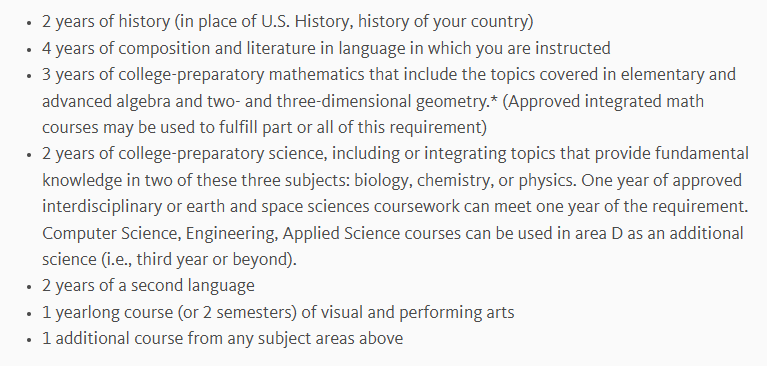Viewport: 767px width, 366px height.
Task: Click '2 years of college-preparatory science' line
Action: pyautogui.click(x=395, y=154)
